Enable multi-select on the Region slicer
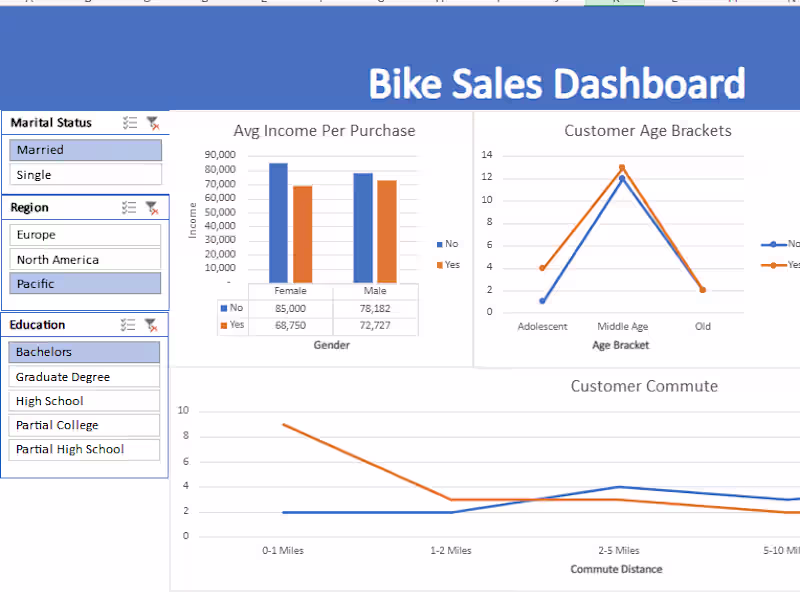The image size is (800, 600). tap(130, 207)
